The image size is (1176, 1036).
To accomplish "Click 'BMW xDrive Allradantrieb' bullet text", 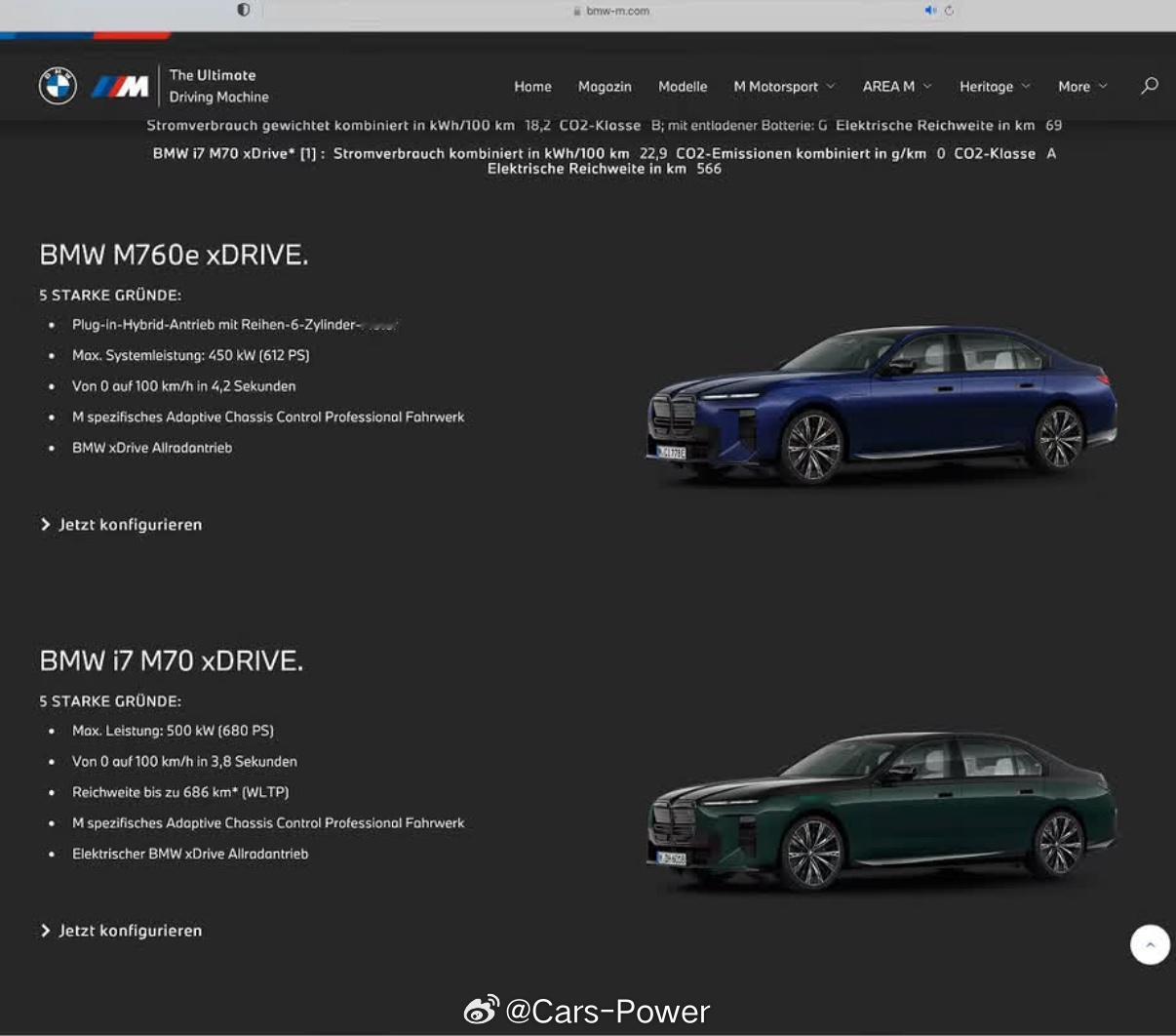I will pos(152,448).
